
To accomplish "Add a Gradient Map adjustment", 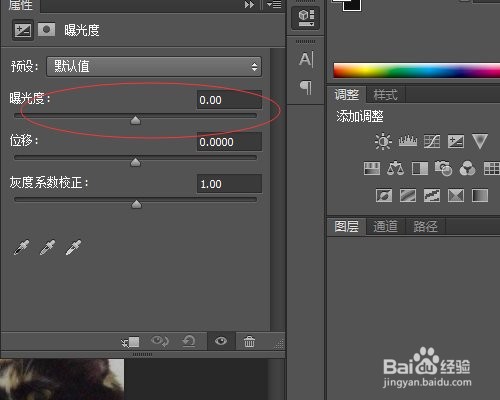I will [480, 196].
